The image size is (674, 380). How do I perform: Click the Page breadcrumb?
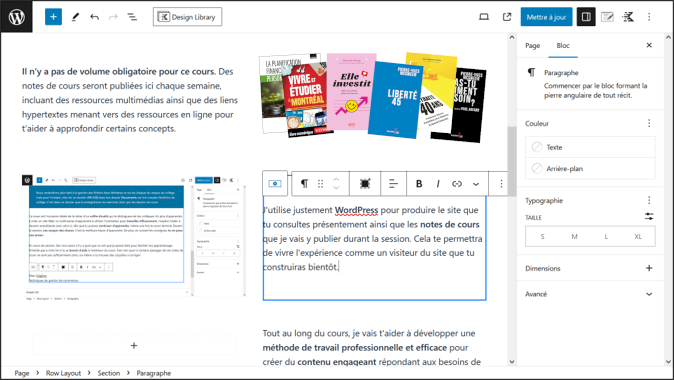22,373
